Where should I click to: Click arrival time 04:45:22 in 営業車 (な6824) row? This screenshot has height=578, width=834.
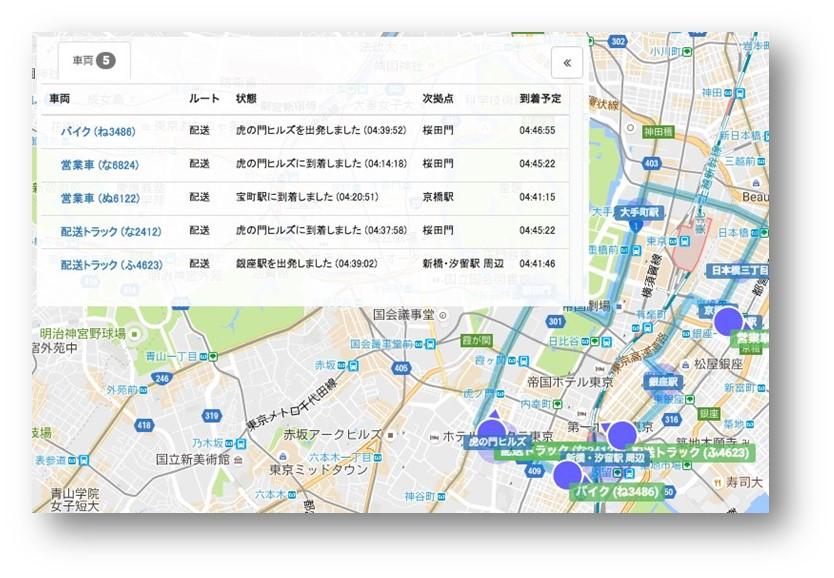click(537, 164)
